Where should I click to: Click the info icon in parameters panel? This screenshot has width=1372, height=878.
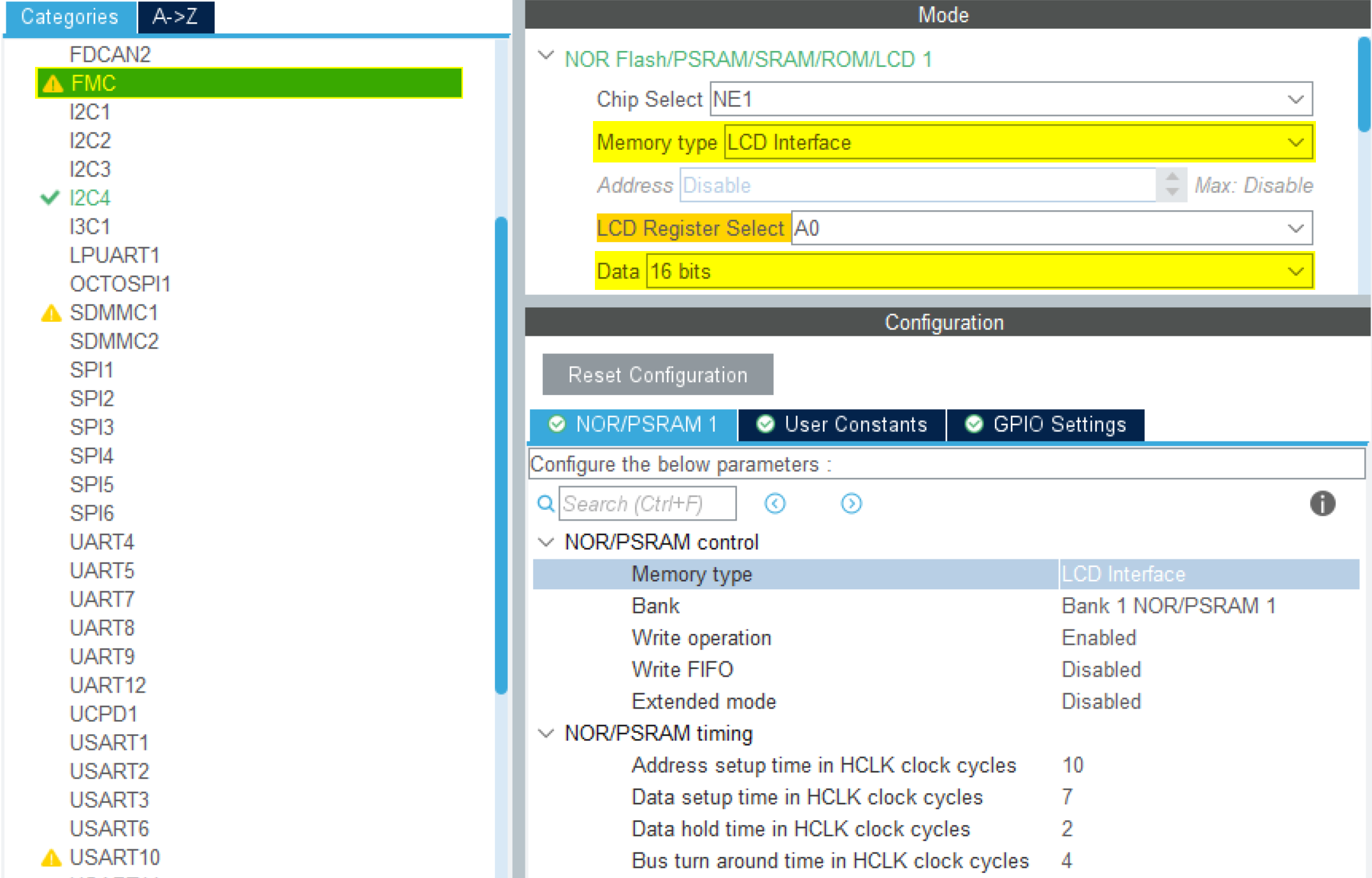click(1322, 503)
